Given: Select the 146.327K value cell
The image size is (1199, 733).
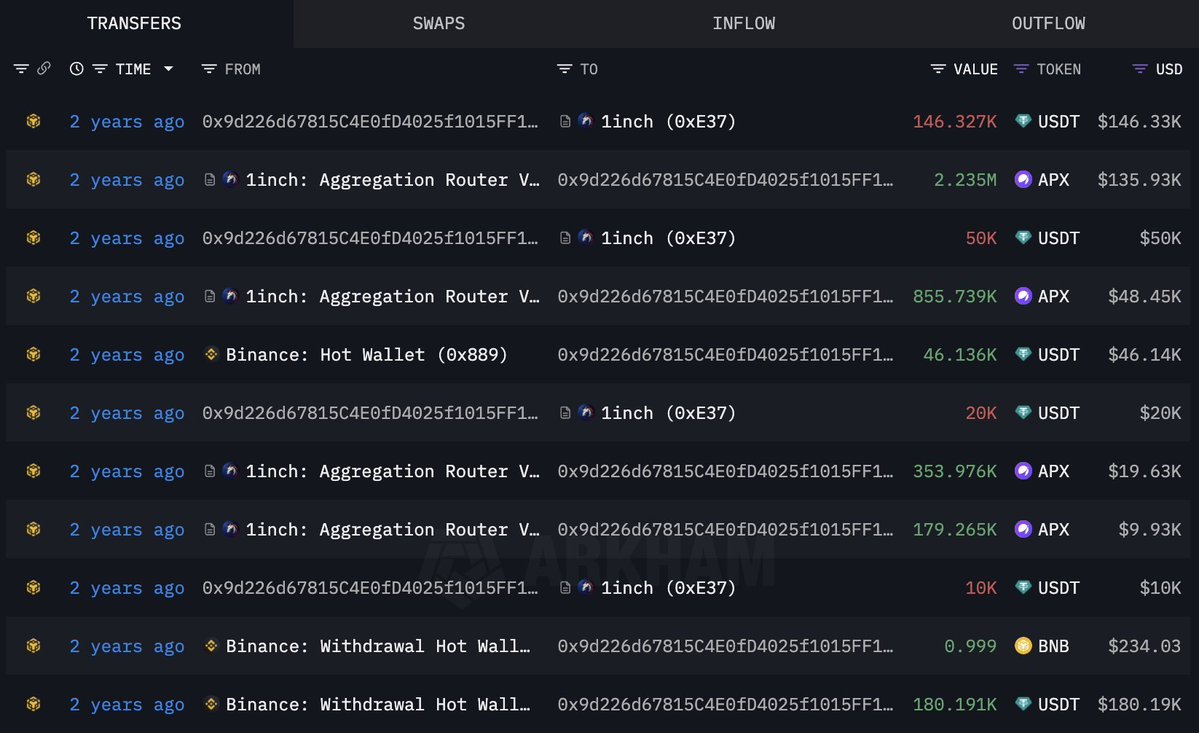Looking at the screenshot, I should coord(954,122).
